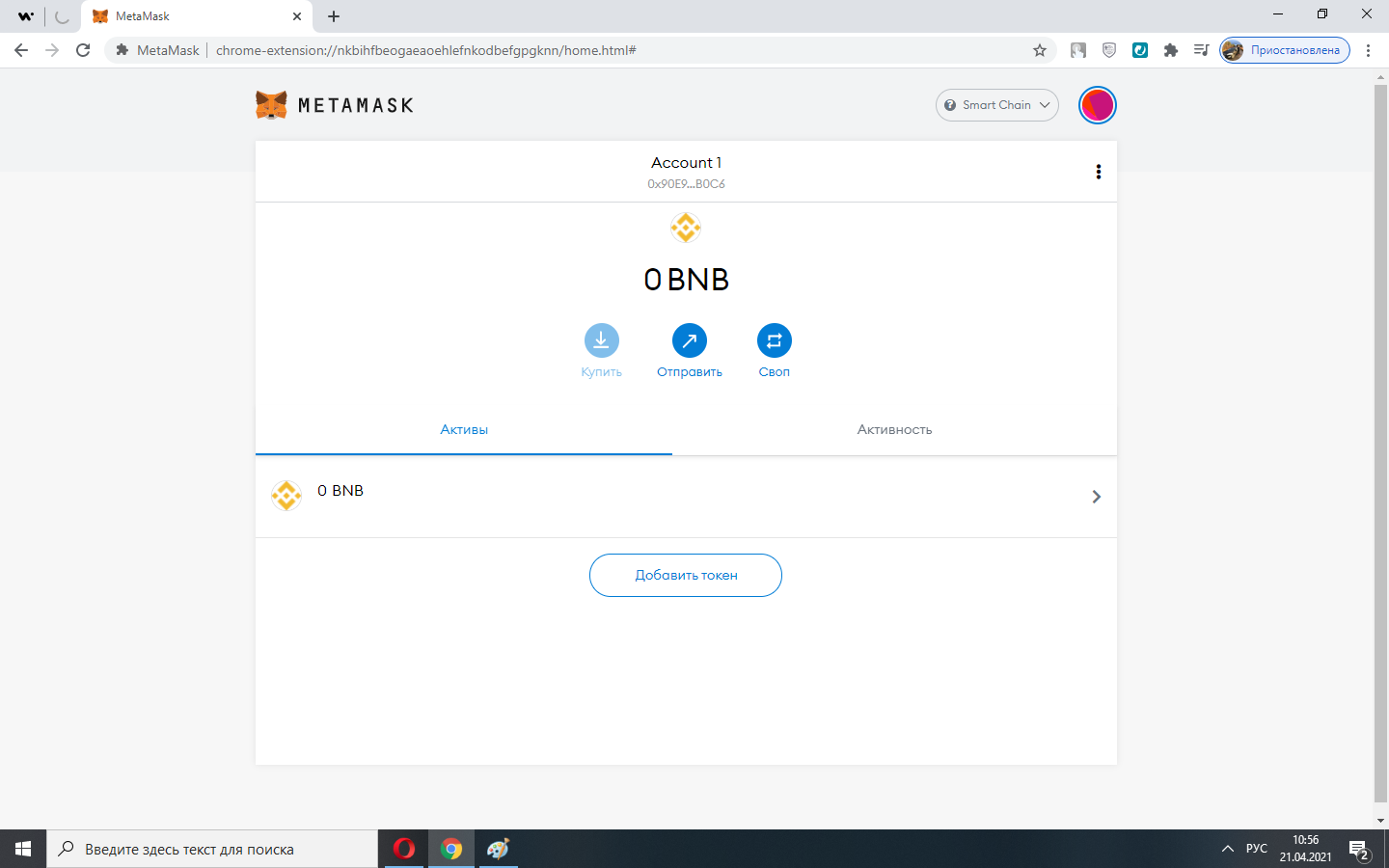Image resolution: width=1389 pixels, height=868 pixels.
Task: Click the teal extension icon in toolbar
Action: point(1140,50)
